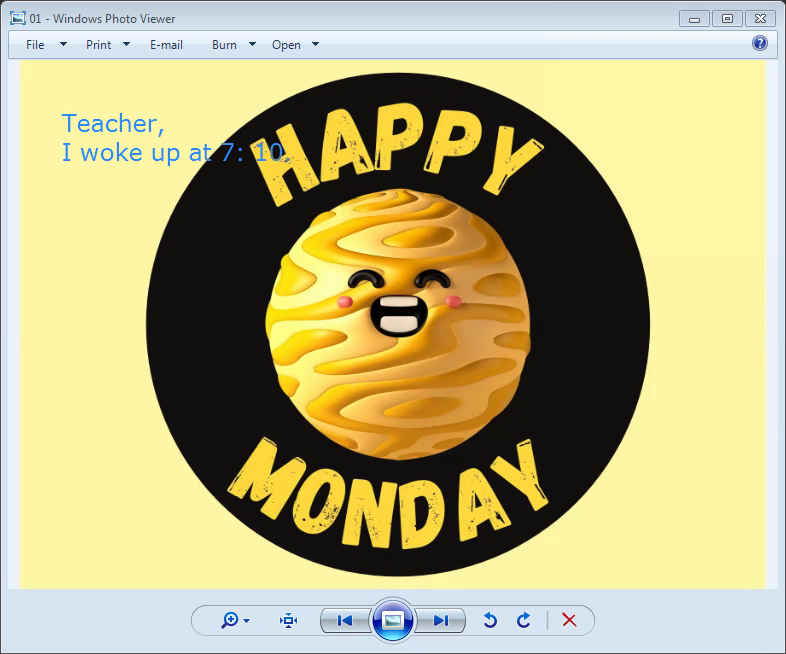Close the Windows Photo Viewer window
Screen dimensions: 786x654
[x=762, y=18]
